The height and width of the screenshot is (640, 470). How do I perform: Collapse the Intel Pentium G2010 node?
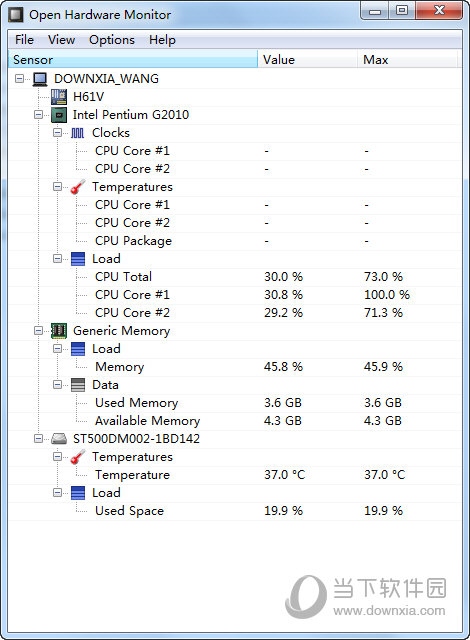pyautogui.click(x=38, y=115)
